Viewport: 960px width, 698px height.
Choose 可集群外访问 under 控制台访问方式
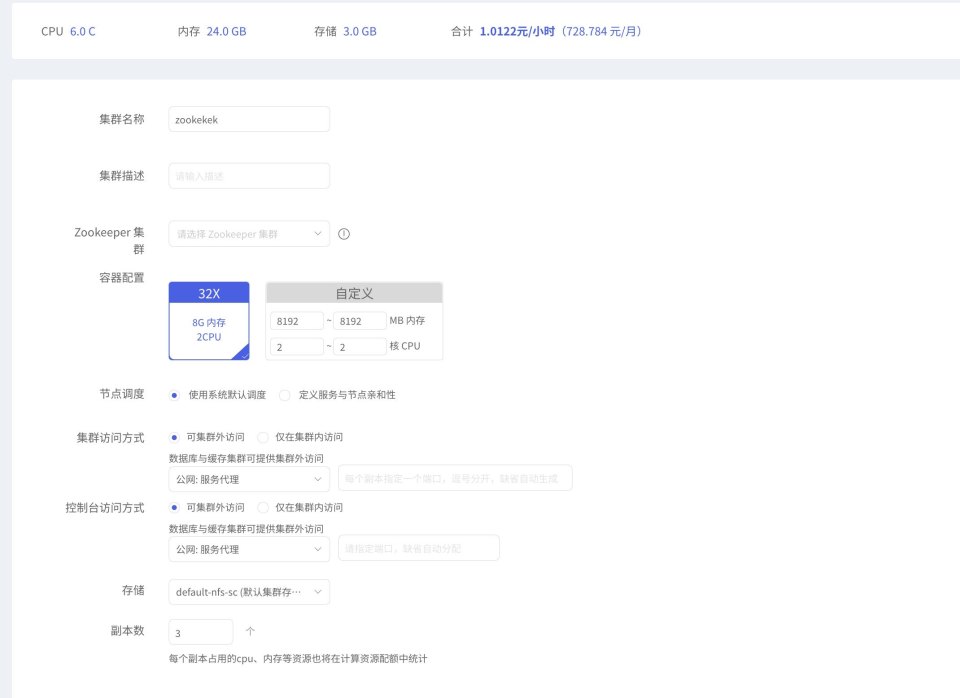175,507
